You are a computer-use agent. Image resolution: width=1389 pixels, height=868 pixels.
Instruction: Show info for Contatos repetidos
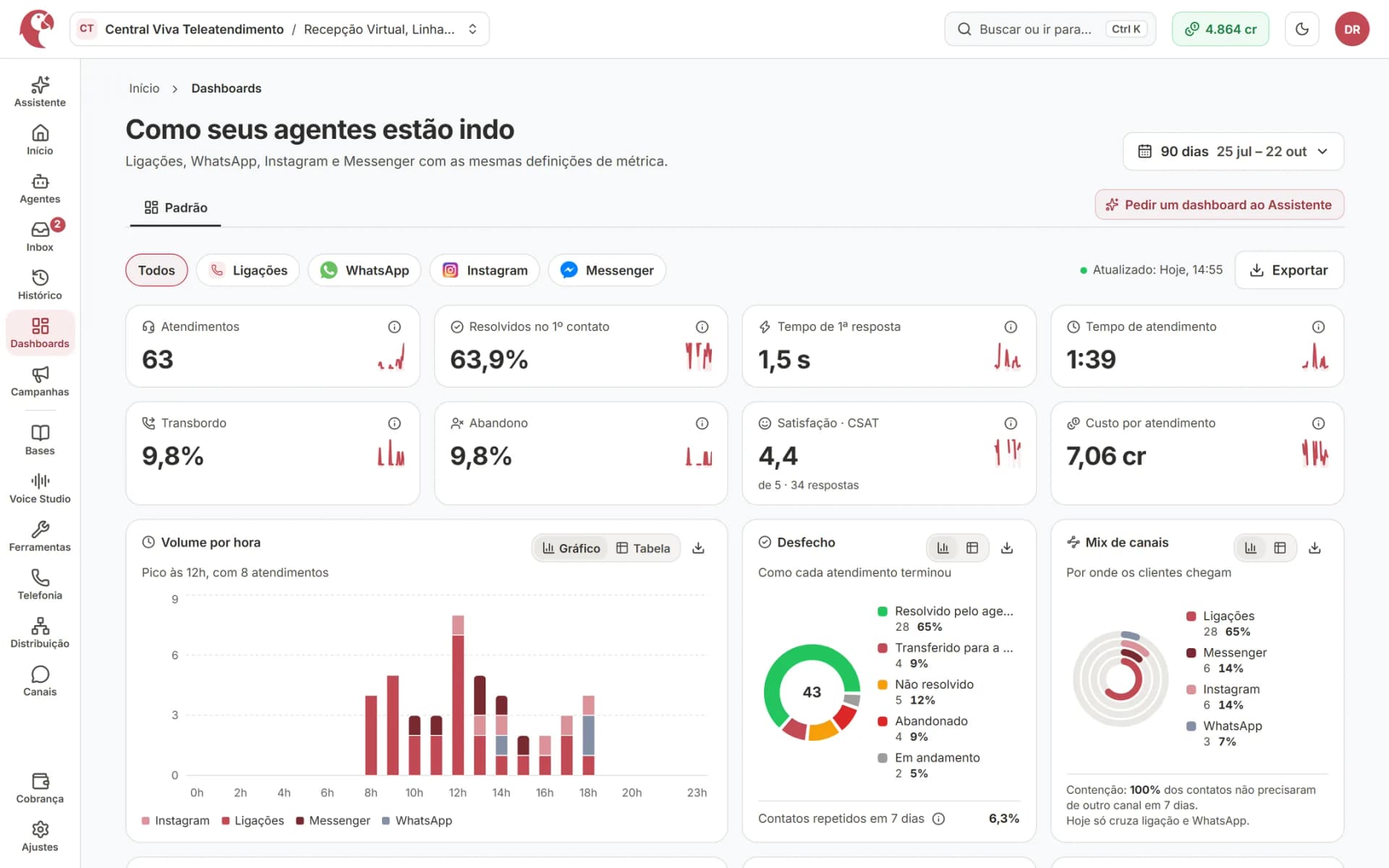tap(938, 819)
